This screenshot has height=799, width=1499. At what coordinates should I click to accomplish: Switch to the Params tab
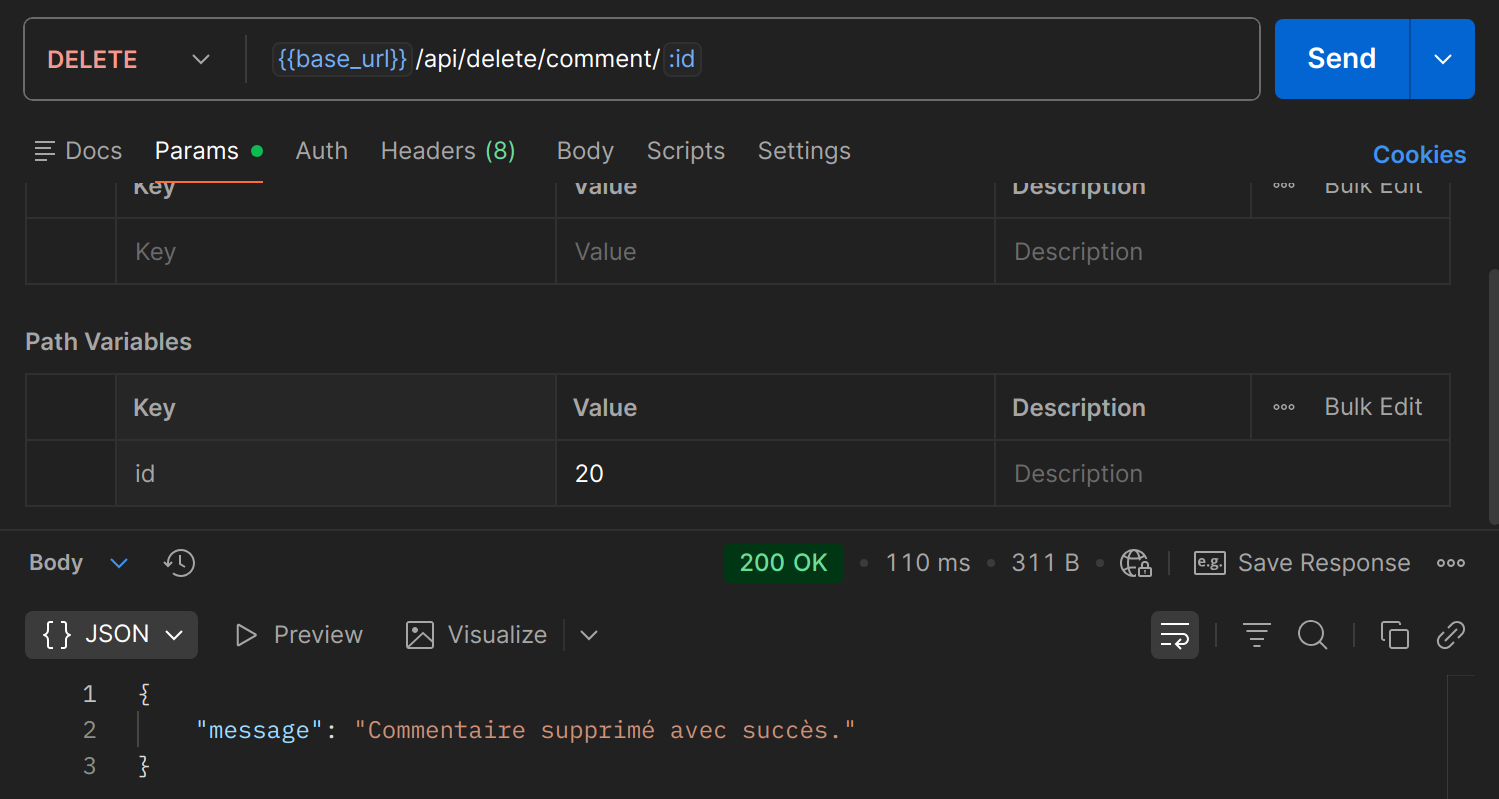point(208,151)
